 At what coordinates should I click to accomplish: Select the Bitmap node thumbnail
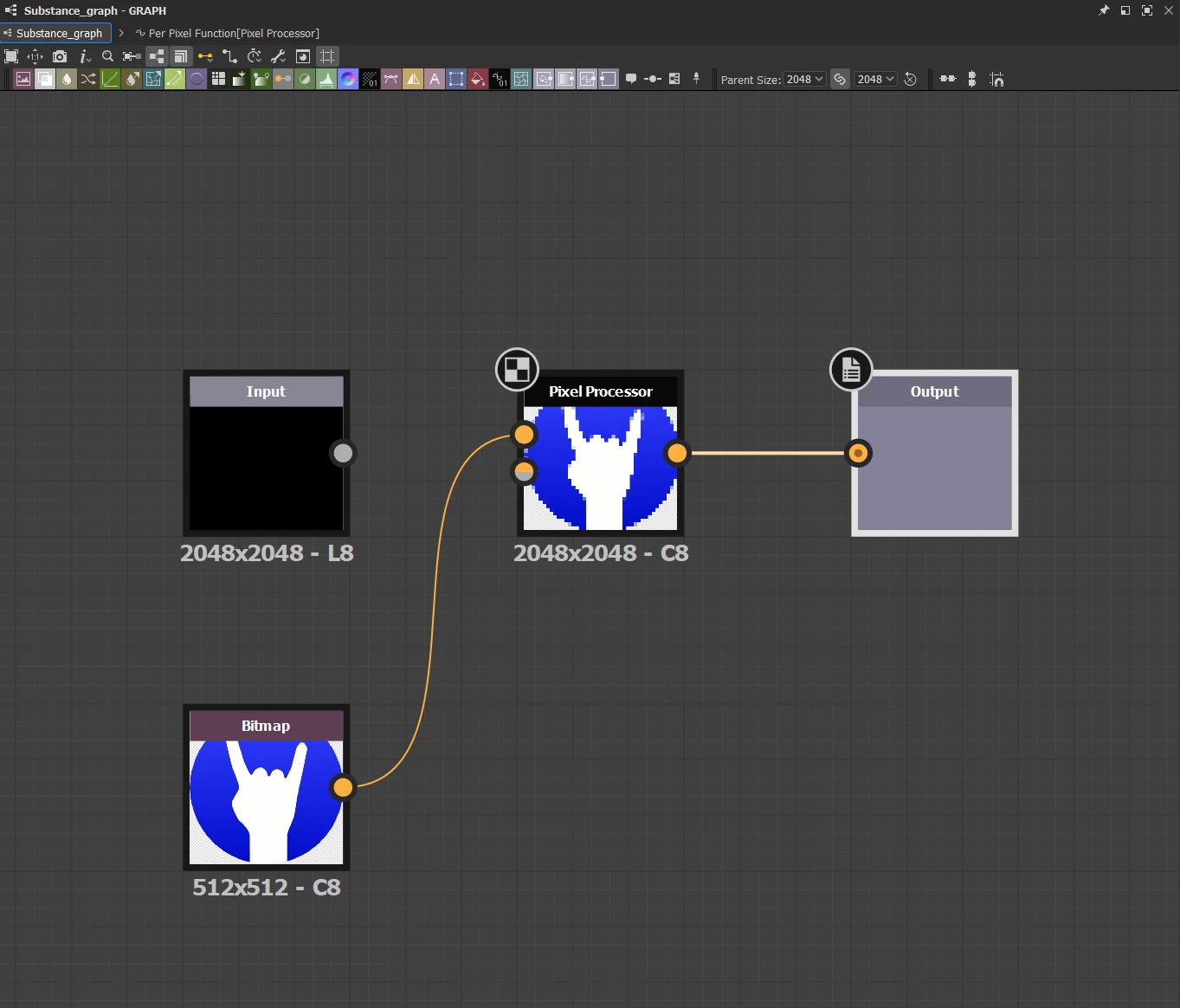[x=267, y=802]
